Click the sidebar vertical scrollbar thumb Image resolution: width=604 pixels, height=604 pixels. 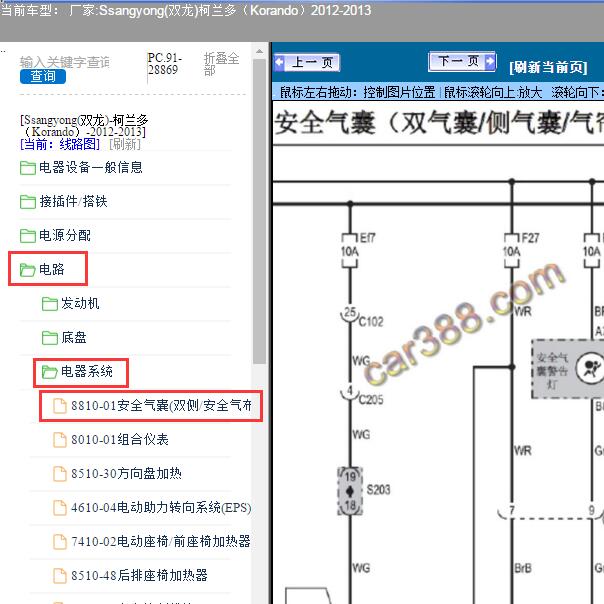click(x=260, y=211)
